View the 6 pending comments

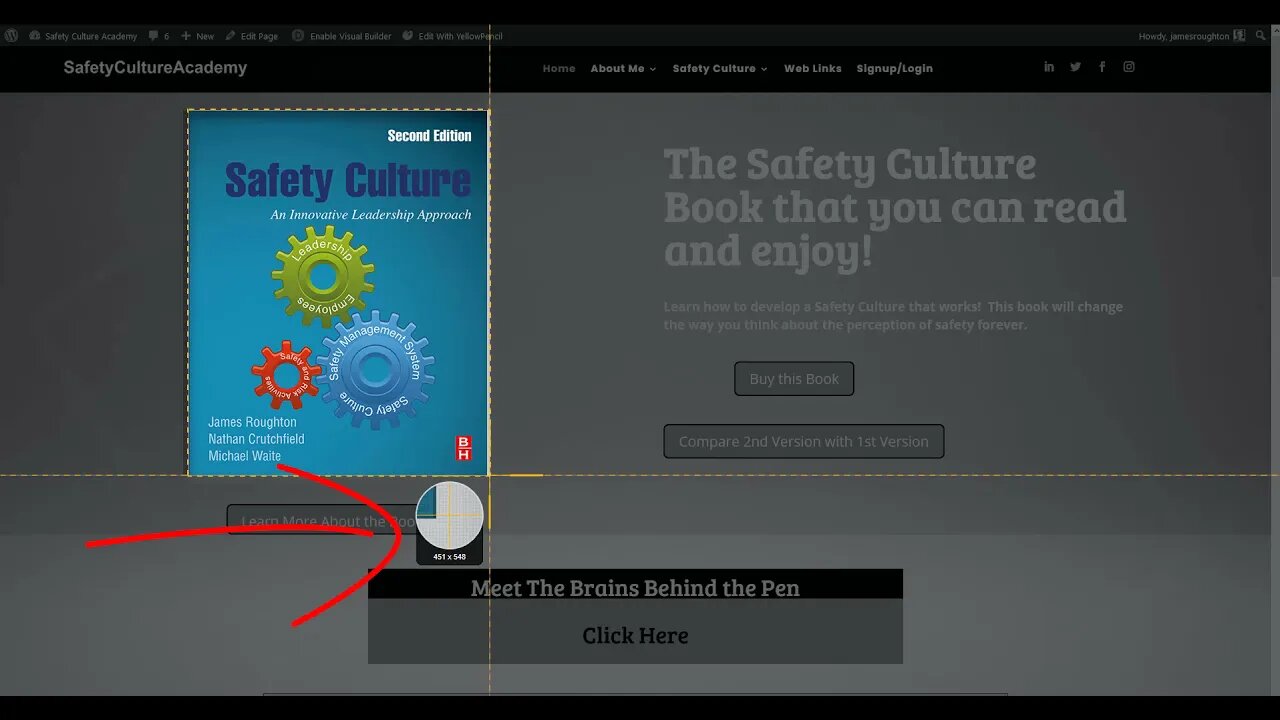click(159, 36)
